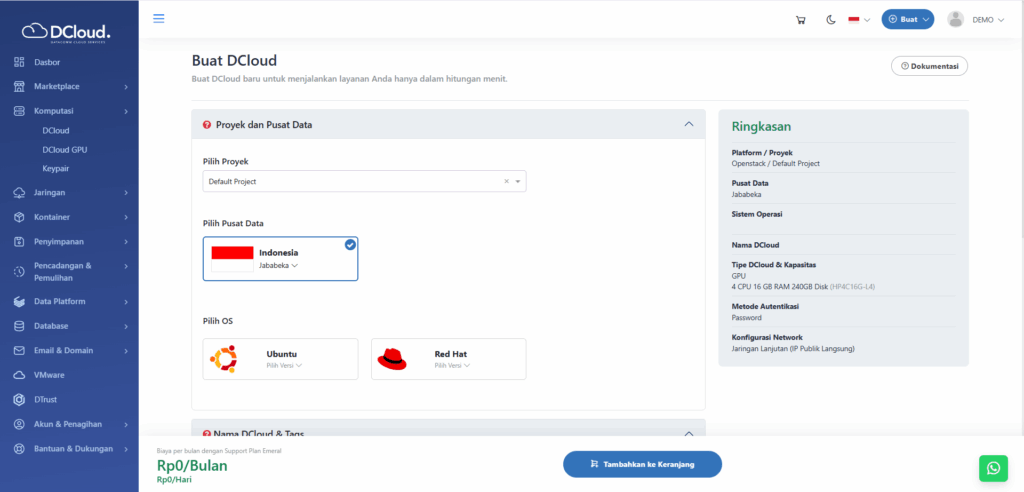Click Tambahkan ke Keranjang button

point(642,464)
